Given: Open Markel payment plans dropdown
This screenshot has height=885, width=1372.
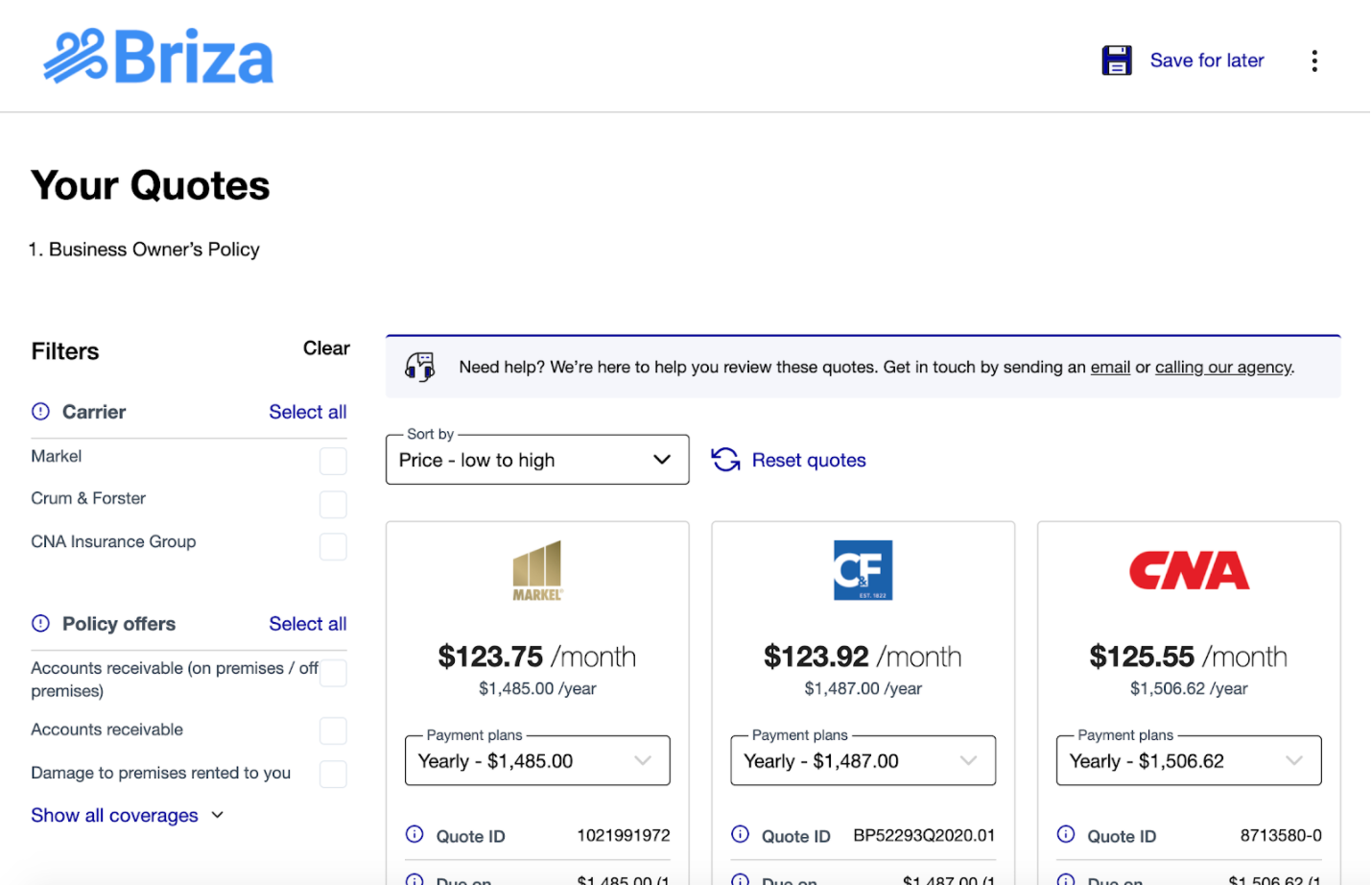Looking at the screenshot, I should 536,761.
